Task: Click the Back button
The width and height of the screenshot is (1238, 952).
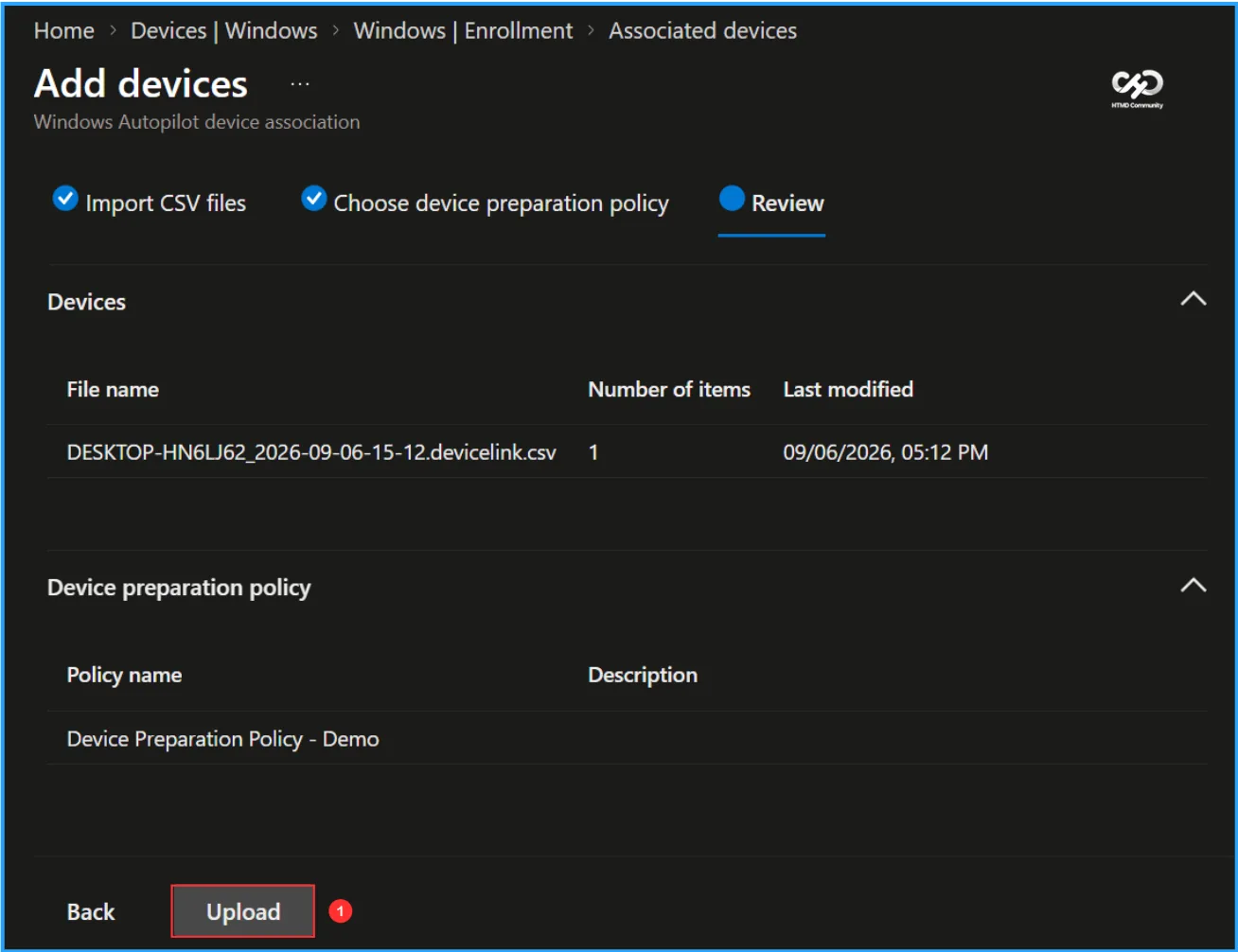Action: [91, 912]
